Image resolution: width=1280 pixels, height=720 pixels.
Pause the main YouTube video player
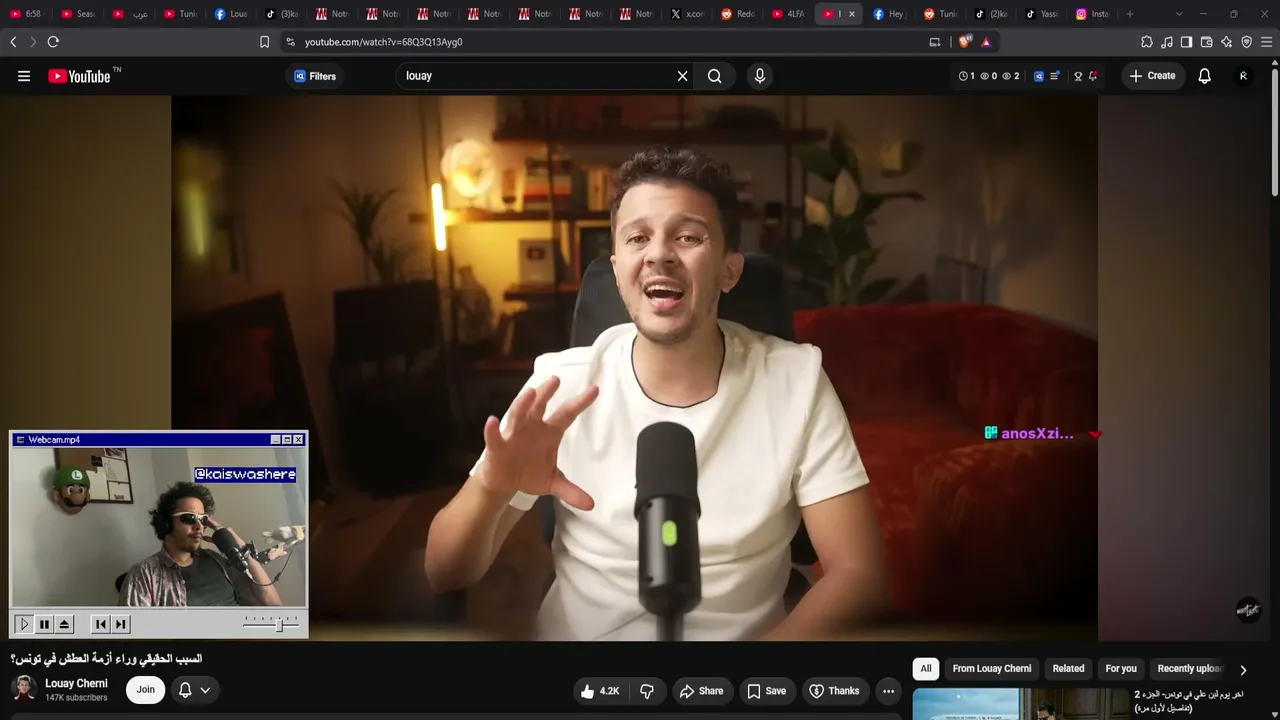(634, 368)
